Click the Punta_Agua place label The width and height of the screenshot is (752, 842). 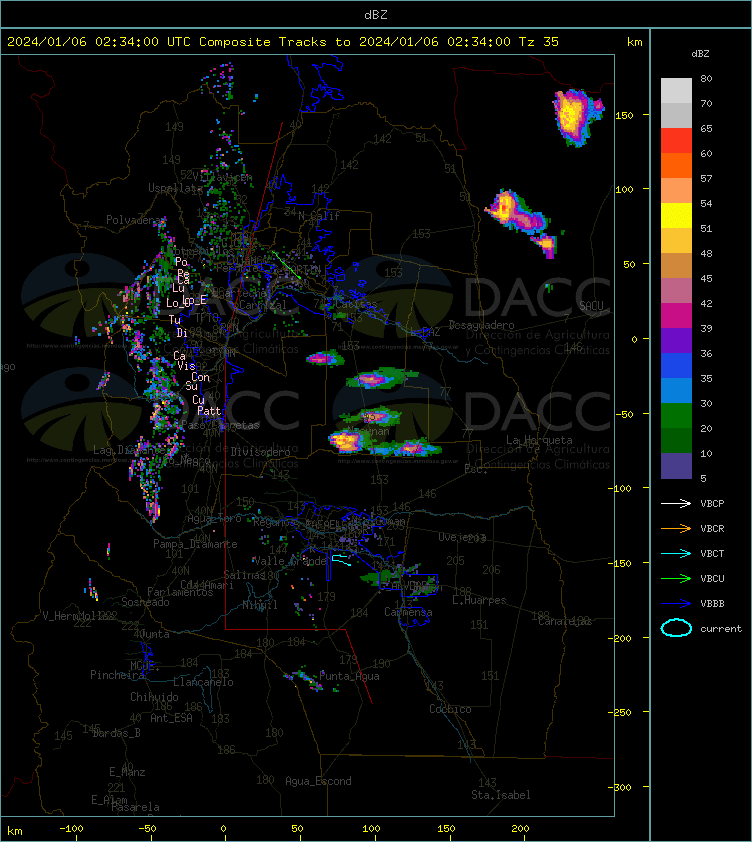(x=349, y=676)
